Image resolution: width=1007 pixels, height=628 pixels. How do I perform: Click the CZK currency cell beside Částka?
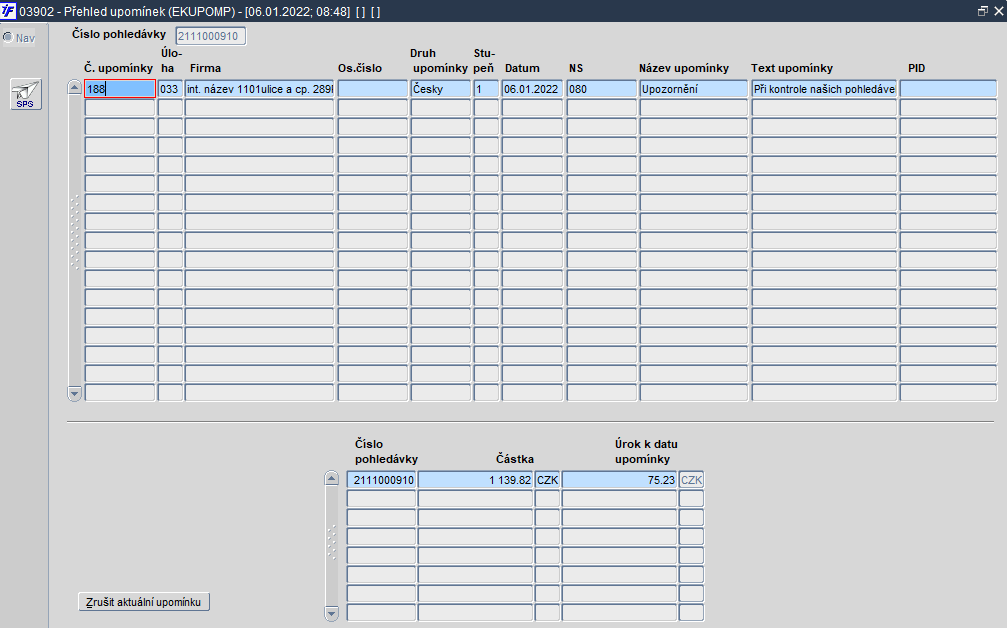pyautogui.click(x=548, y=480)
